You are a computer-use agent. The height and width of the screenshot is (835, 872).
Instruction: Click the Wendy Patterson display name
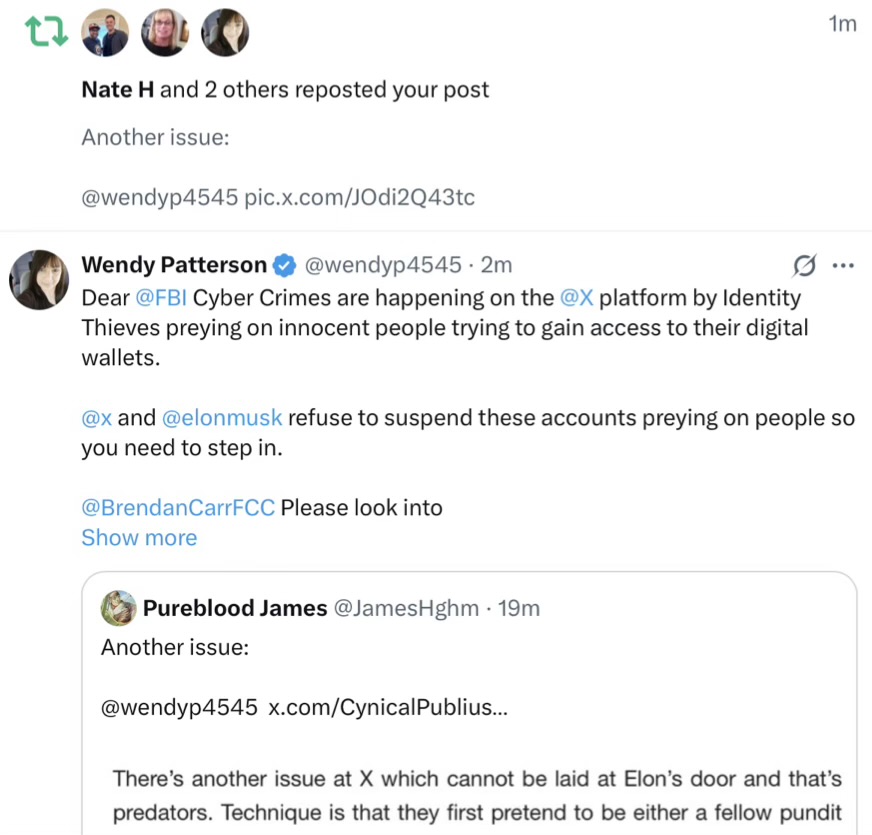[x=174, y=265]
